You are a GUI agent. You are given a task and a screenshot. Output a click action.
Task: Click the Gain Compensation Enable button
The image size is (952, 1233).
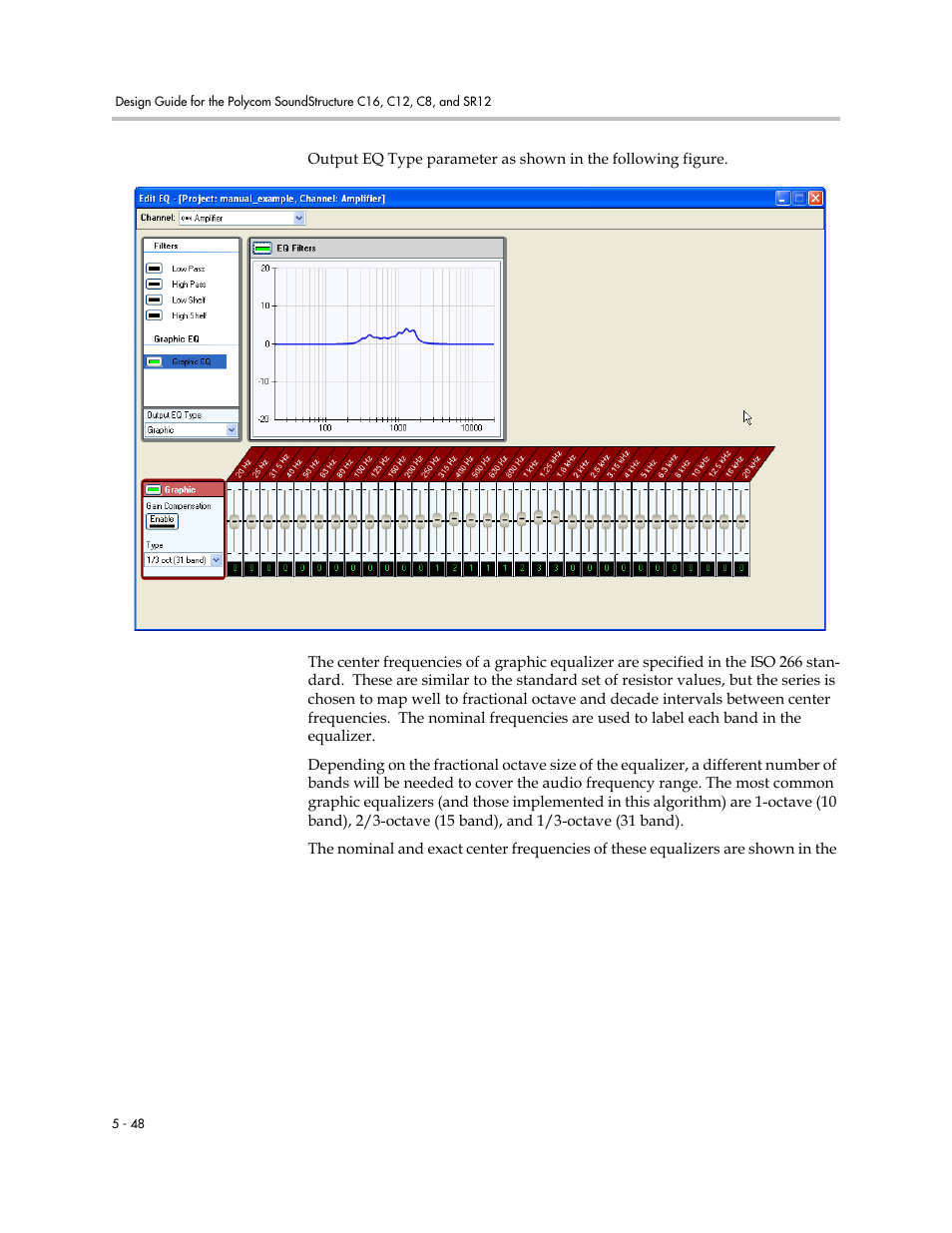click(x=163, y=520)
